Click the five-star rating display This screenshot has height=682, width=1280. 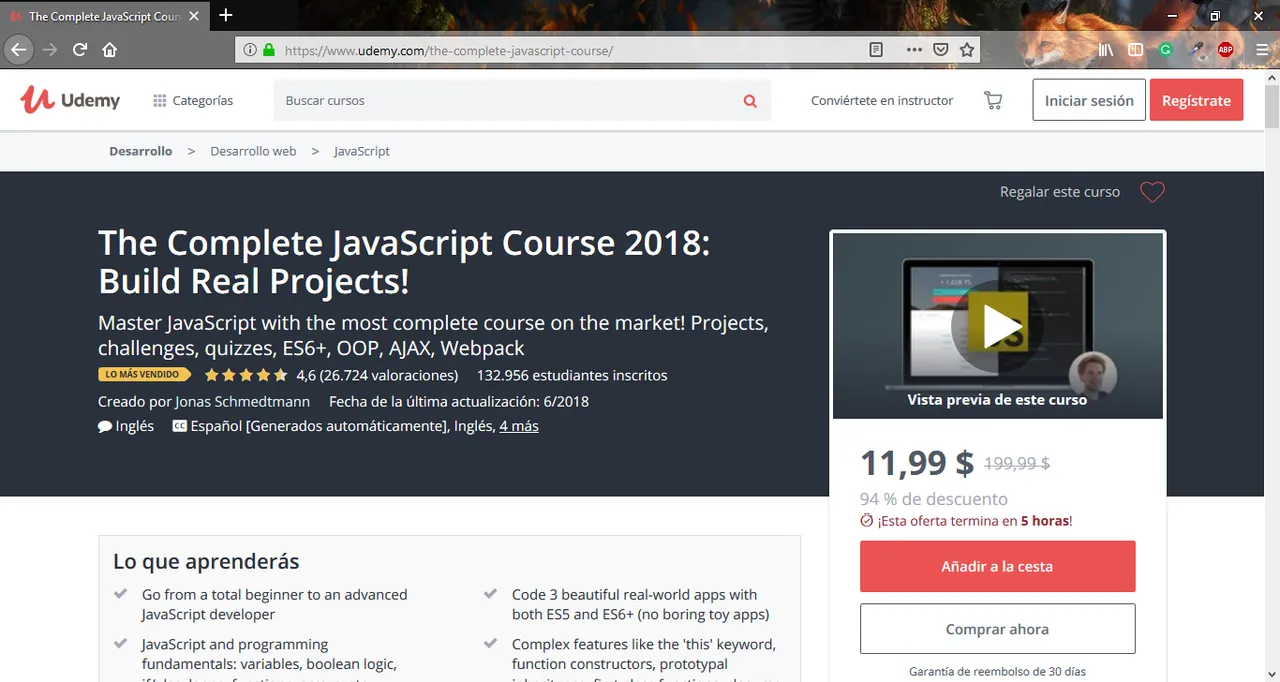pos(246,376)
